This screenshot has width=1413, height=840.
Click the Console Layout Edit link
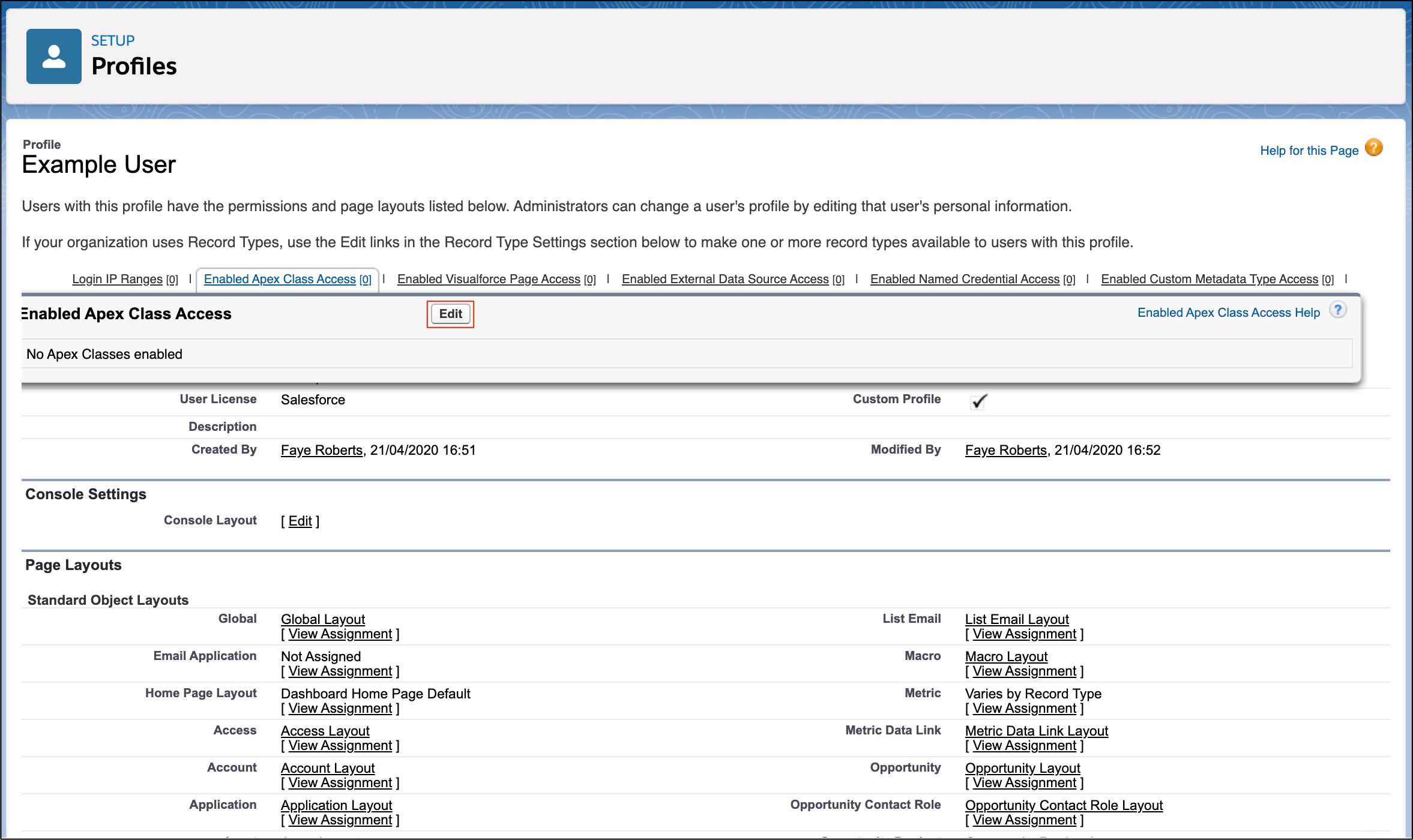point(300,521)
